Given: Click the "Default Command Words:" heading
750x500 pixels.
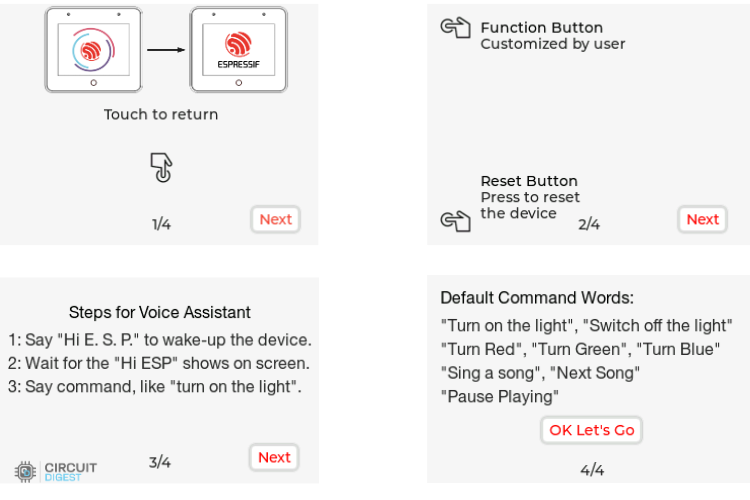Looking at the screenshot, I should (x=537, y=298).
